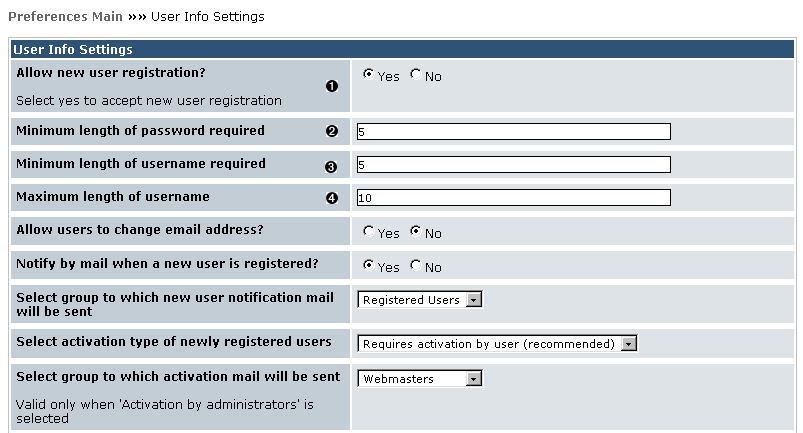Focus the minimum username length field
803x433 pixels.
(513, 165)
